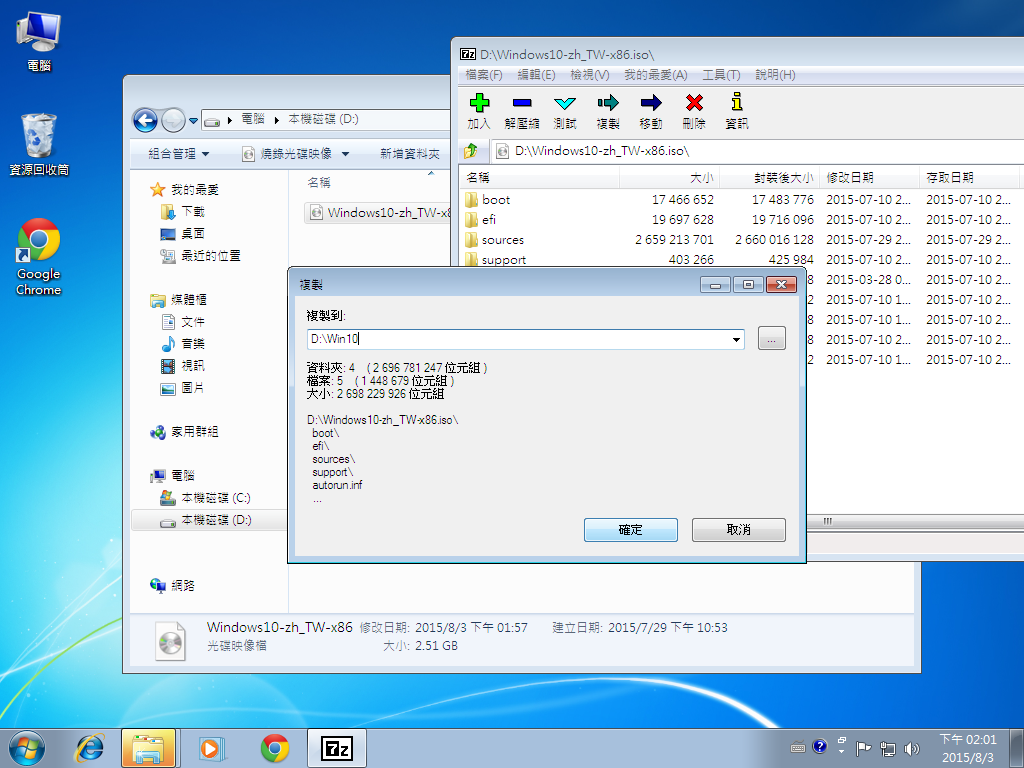
Task: Select Windows10-zh_TW-x86 file in Explorer
Action: [379, 213]
